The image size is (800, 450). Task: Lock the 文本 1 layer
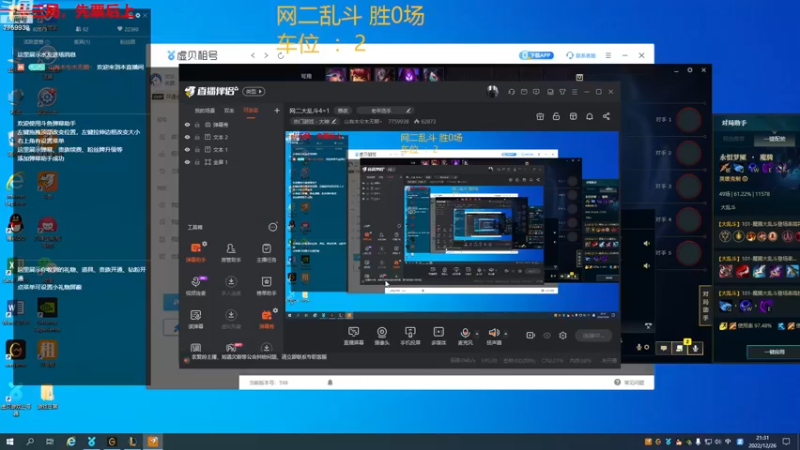tap(197, 149)
